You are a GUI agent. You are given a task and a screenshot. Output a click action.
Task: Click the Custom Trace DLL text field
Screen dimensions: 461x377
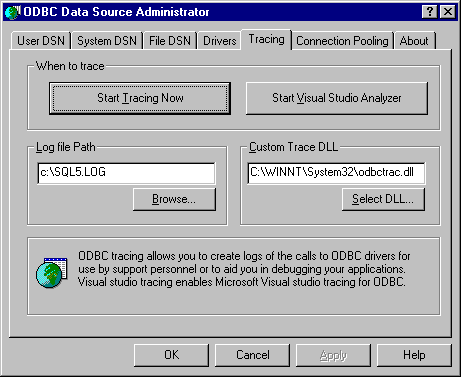[336, 173]
